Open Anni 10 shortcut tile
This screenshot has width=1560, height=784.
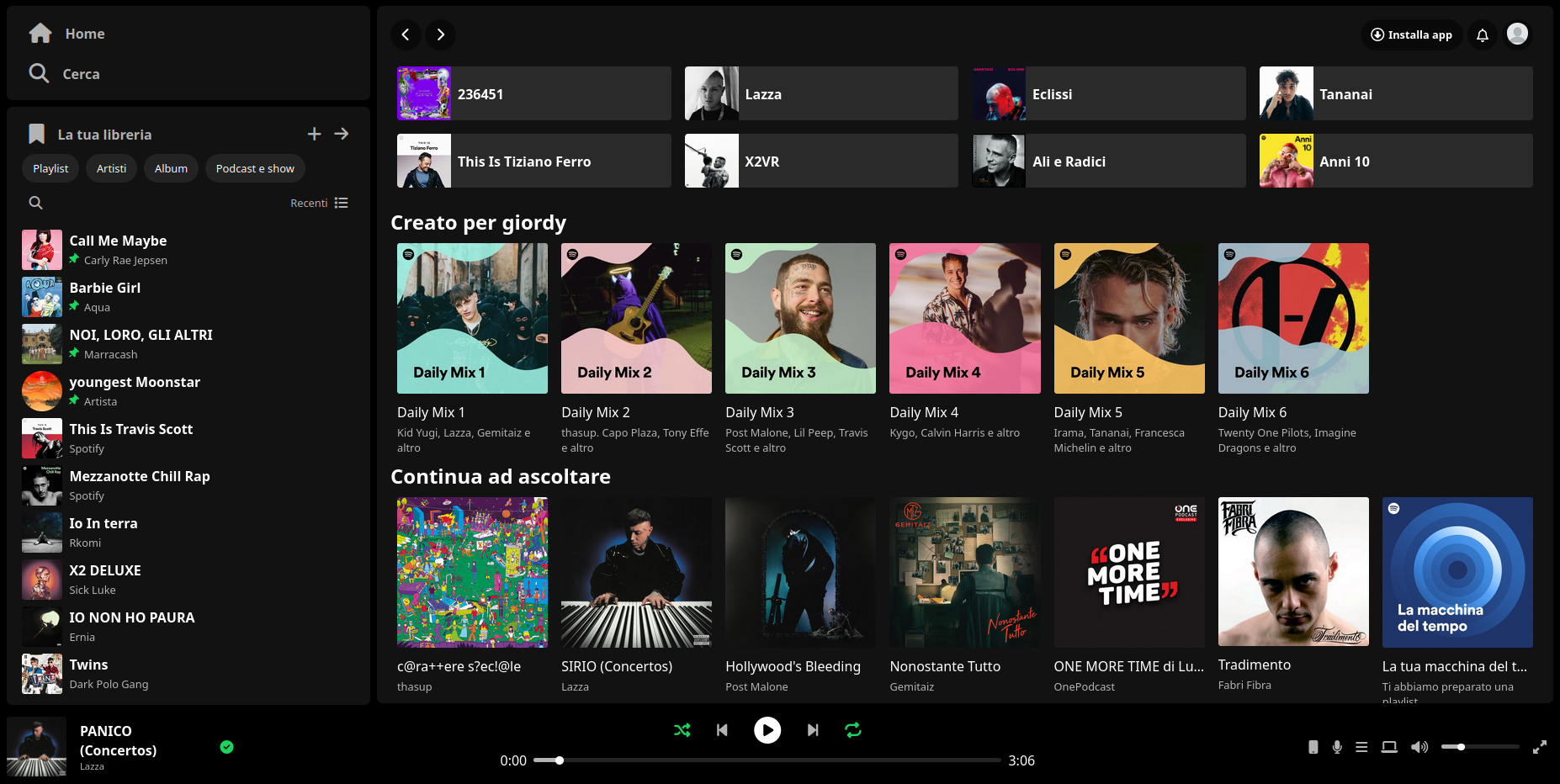tap(1396, 161)
